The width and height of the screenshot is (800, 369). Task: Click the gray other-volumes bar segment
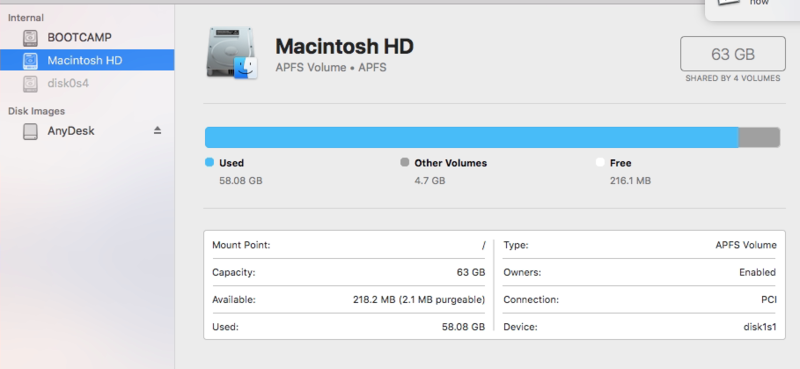(759, 137)
